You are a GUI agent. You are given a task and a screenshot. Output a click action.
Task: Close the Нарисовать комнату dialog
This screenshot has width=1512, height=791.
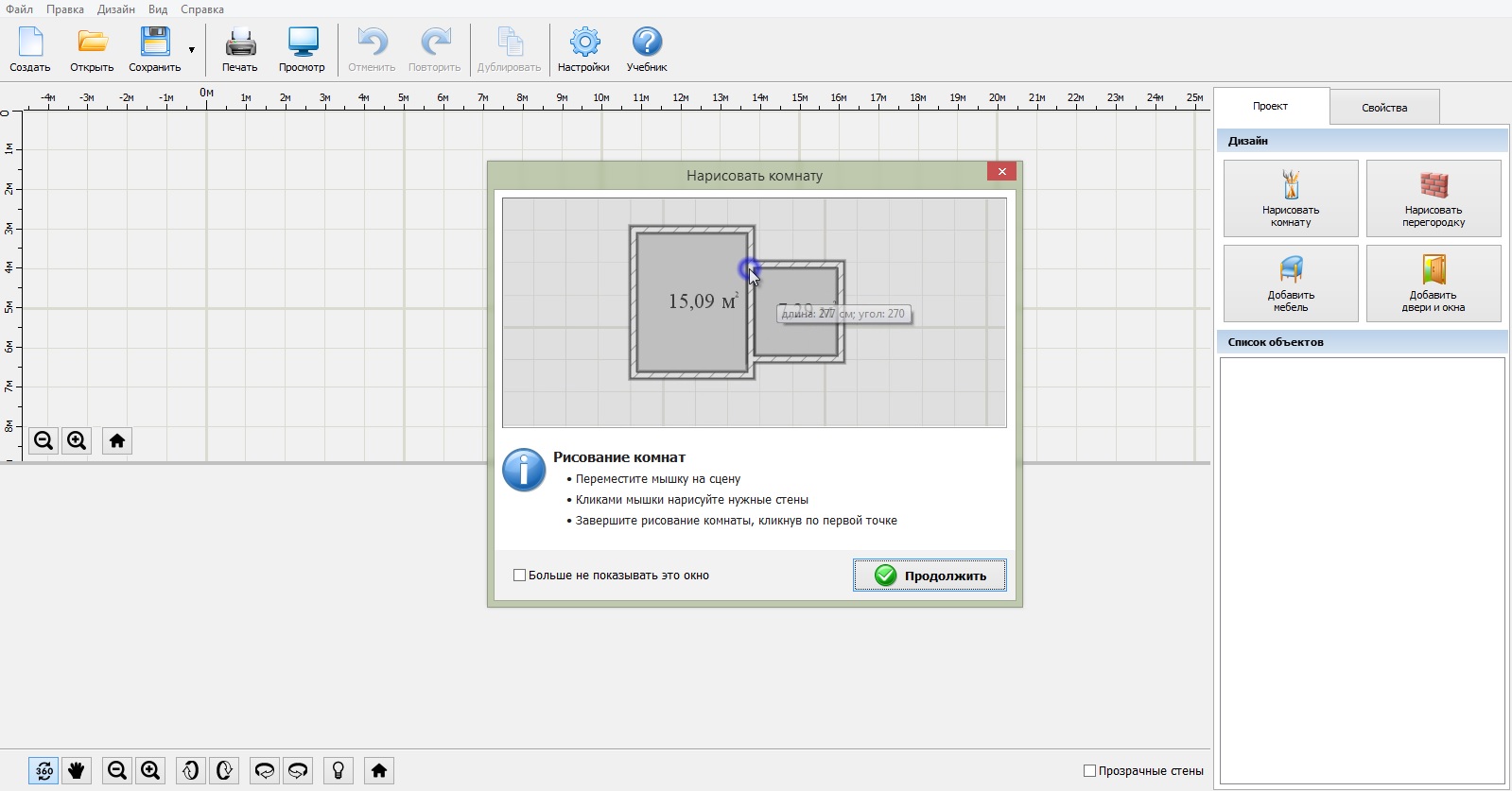[1001, 171]
